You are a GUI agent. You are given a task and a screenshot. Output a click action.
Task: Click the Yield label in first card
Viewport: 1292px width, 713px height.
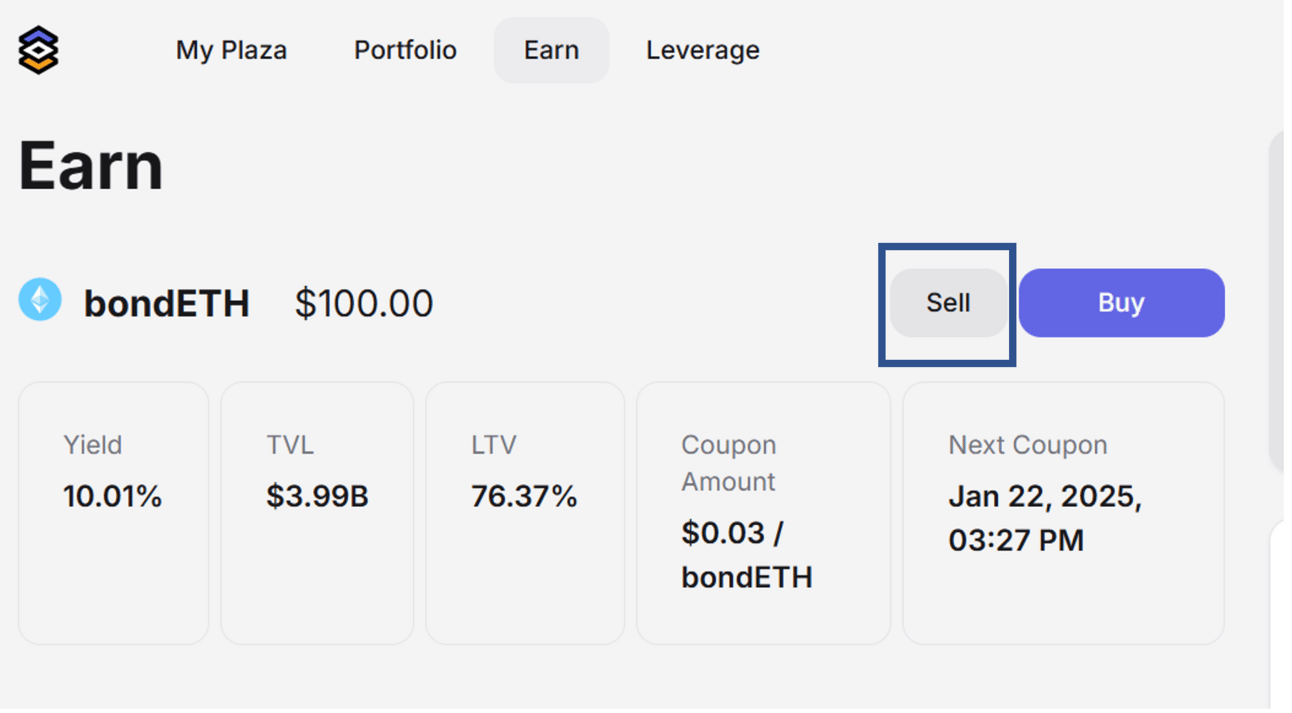point(93,445)
